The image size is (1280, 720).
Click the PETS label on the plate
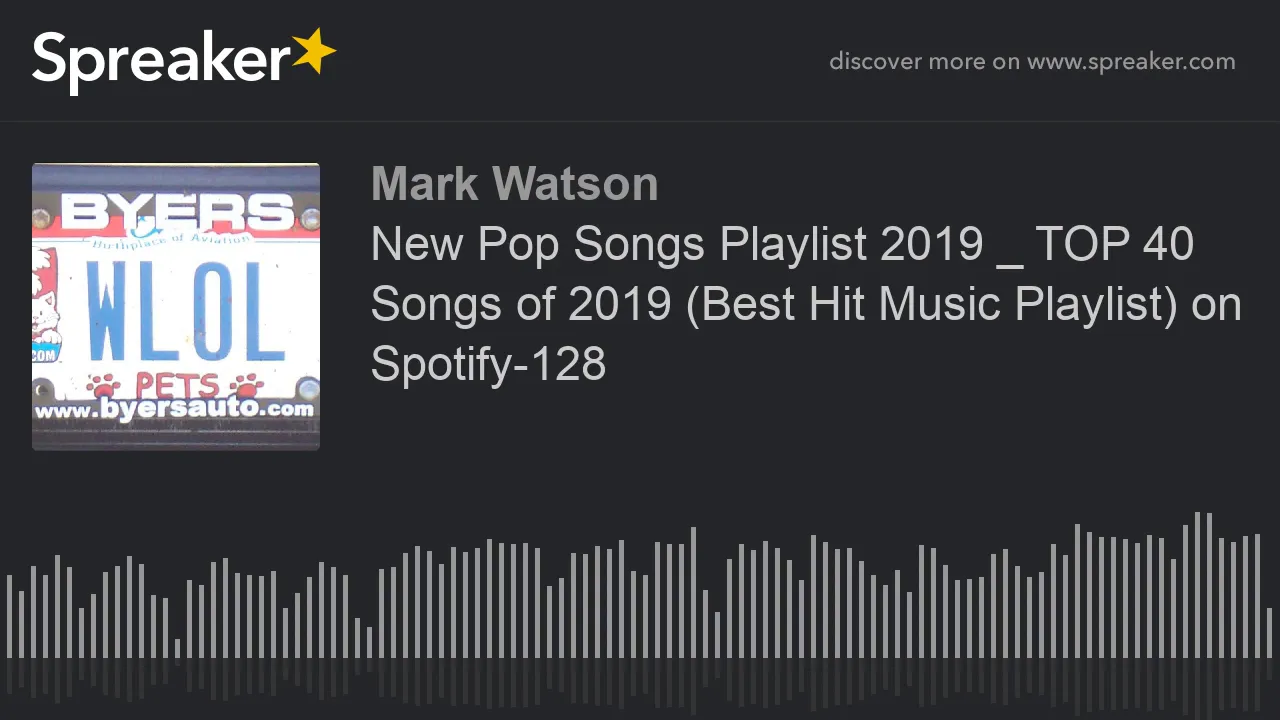(x=176, y=385)
